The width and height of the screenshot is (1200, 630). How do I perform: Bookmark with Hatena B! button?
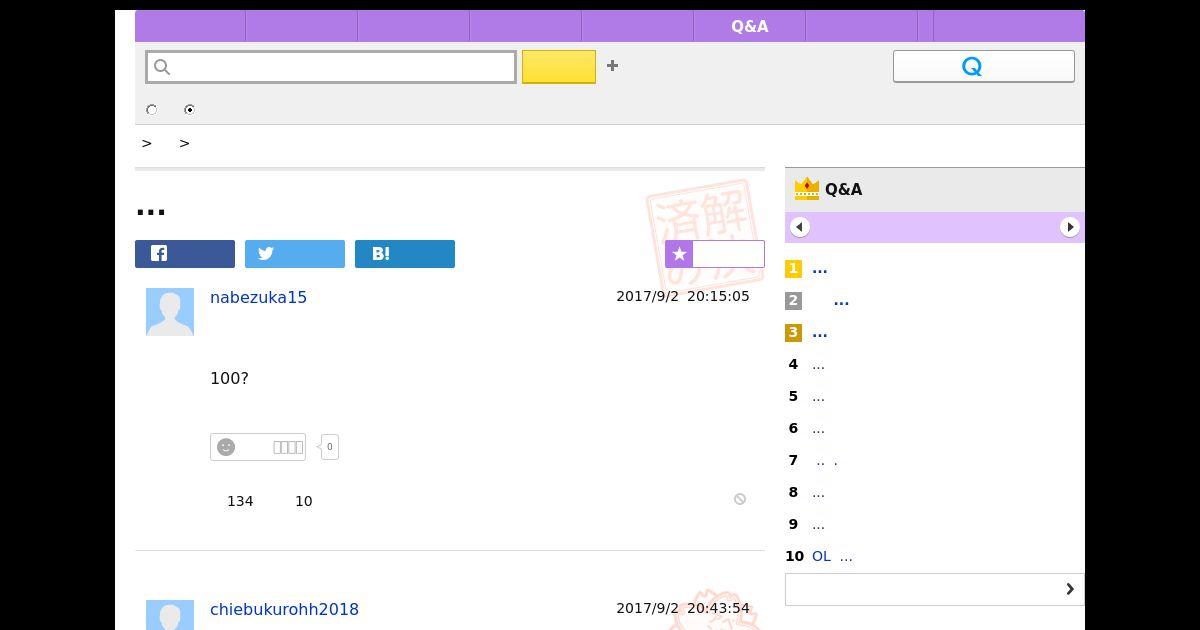(405, 254)
